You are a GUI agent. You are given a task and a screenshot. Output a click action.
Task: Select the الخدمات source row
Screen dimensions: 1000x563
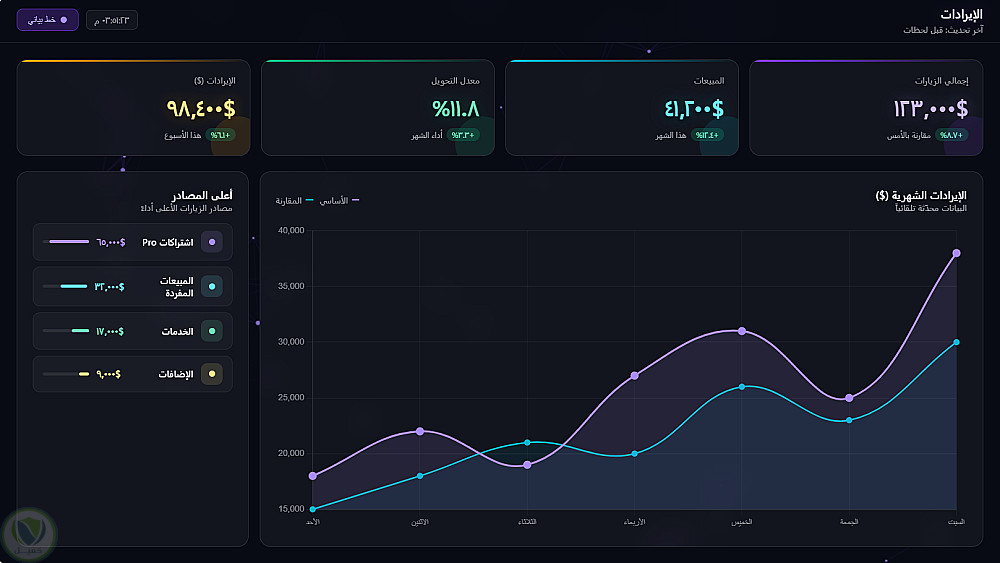coord(133,331)
